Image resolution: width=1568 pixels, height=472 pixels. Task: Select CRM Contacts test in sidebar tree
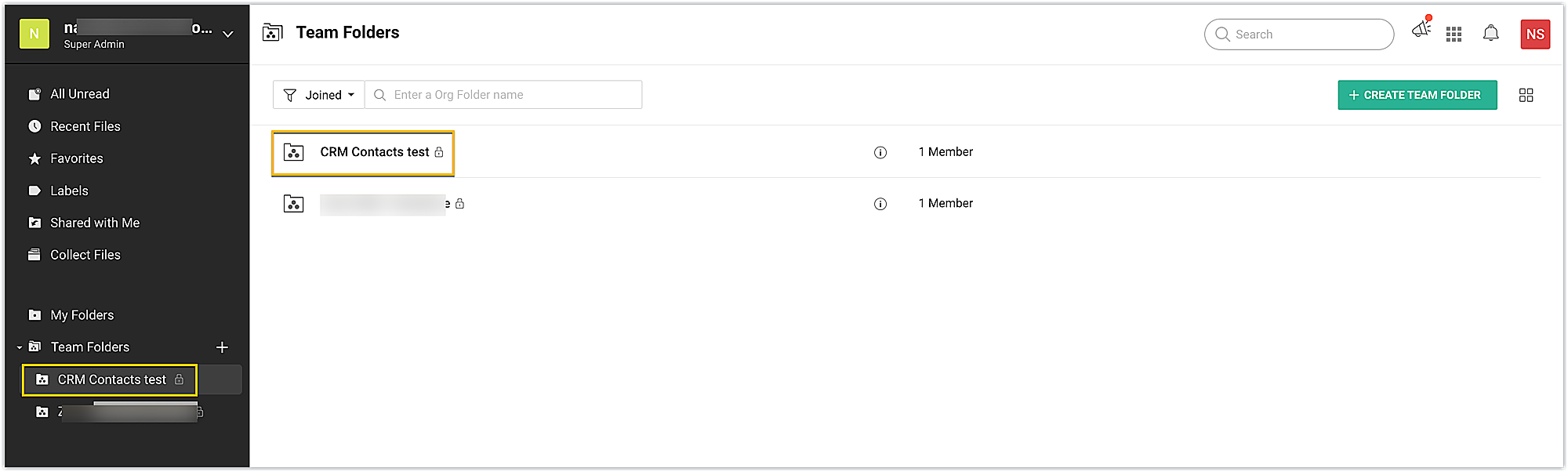pyautogui.click(x=110, y=379)
